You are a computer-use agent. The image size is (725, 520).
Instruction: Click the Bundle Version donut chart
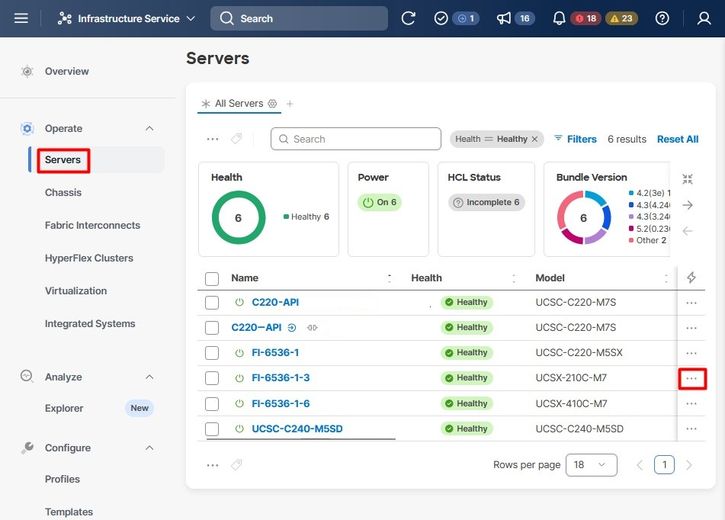pyautogui.click(x=584, y=218)
